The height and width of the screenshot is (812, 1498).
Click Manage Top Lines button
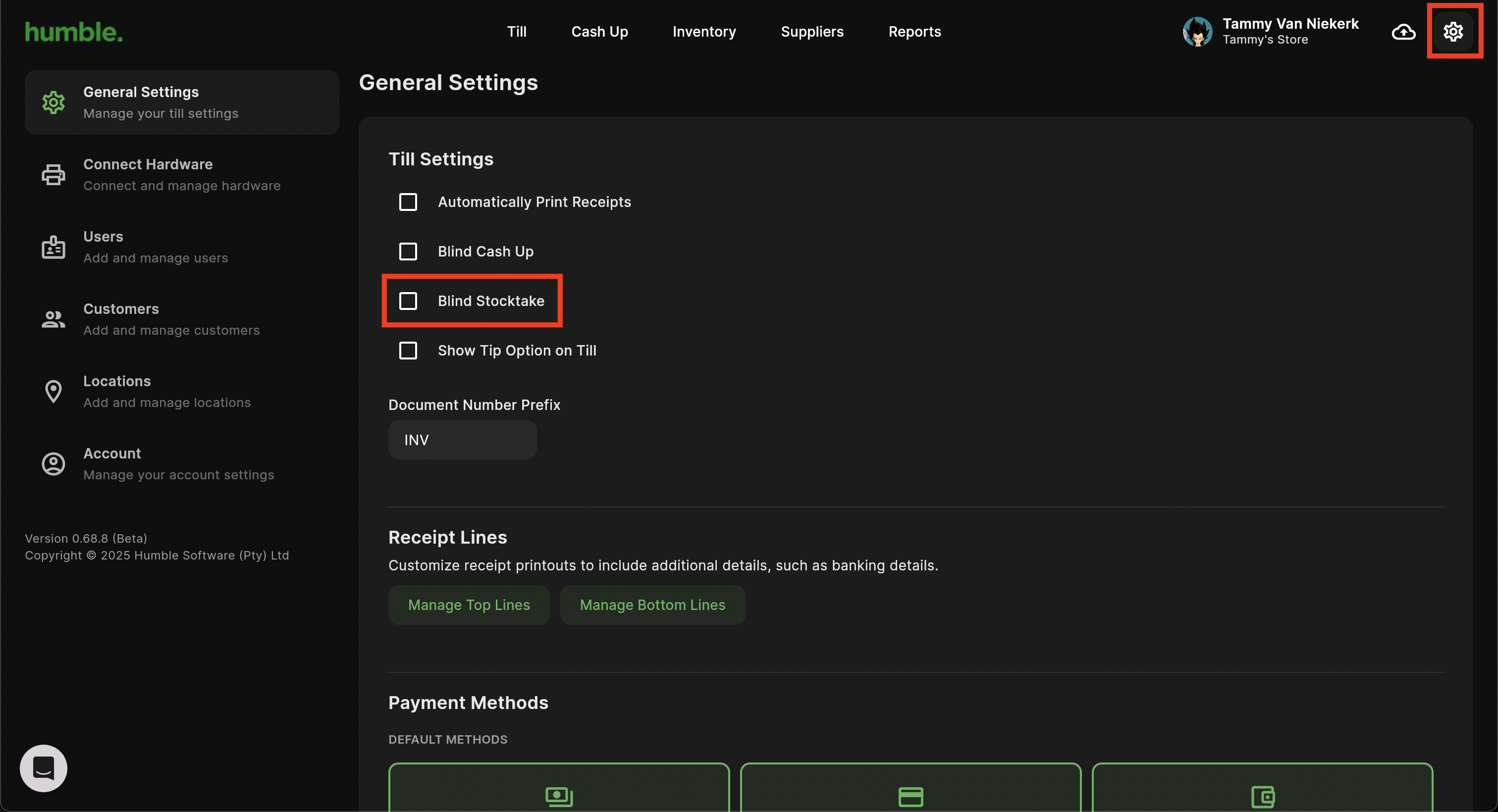(469, 605)
